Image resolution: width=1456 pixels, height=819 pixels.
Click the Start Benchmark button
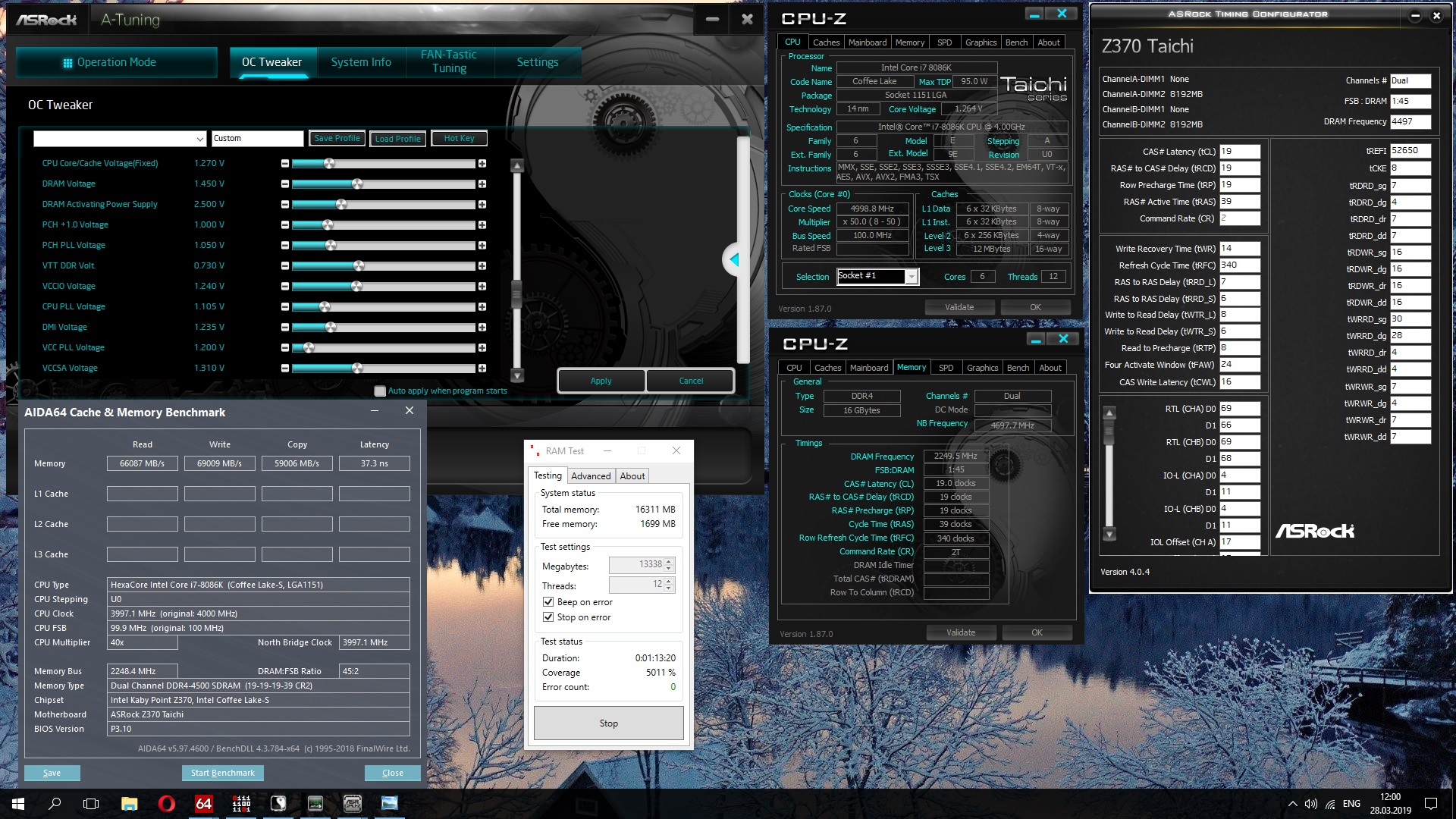223,773
